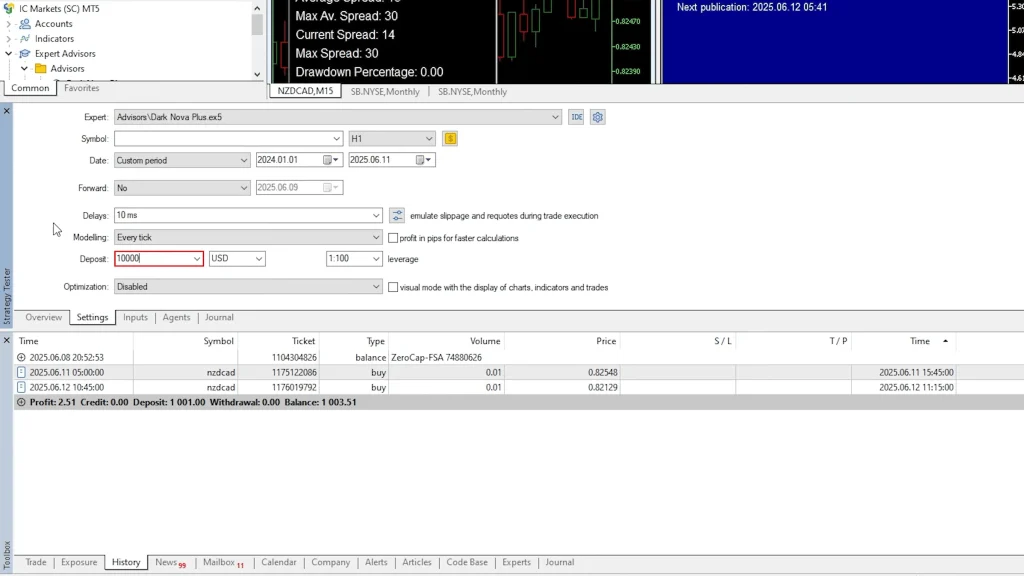The width and height of the screenshot is (1024, 576).
Task: Open expert in MetaEditor IDE icon
Action: pyautogui.click(x=576, y=117)
